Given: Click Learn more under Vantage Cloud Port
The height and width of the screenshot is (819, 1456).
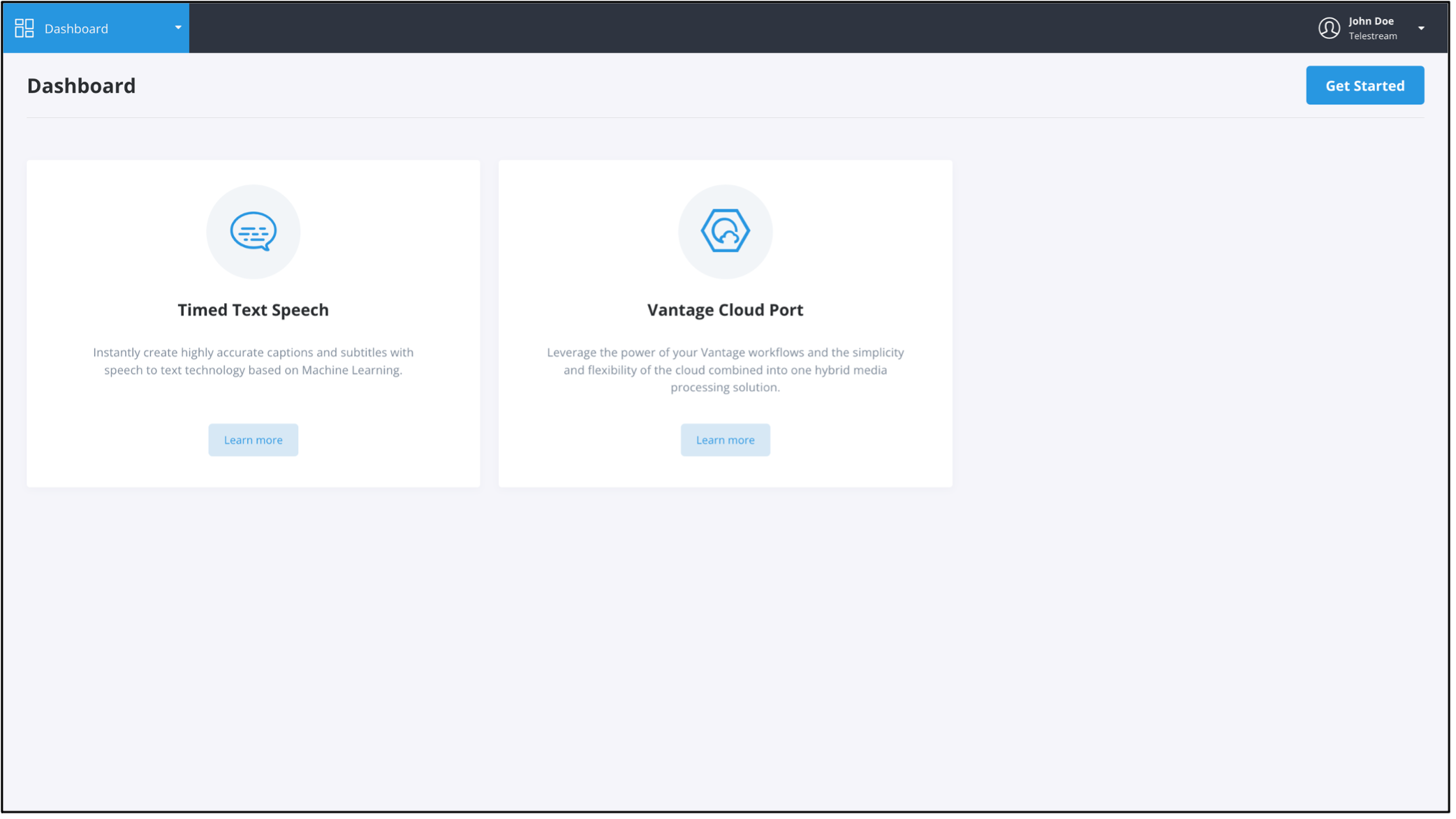Looking at the screenshot, I should [x=725, y=440].
